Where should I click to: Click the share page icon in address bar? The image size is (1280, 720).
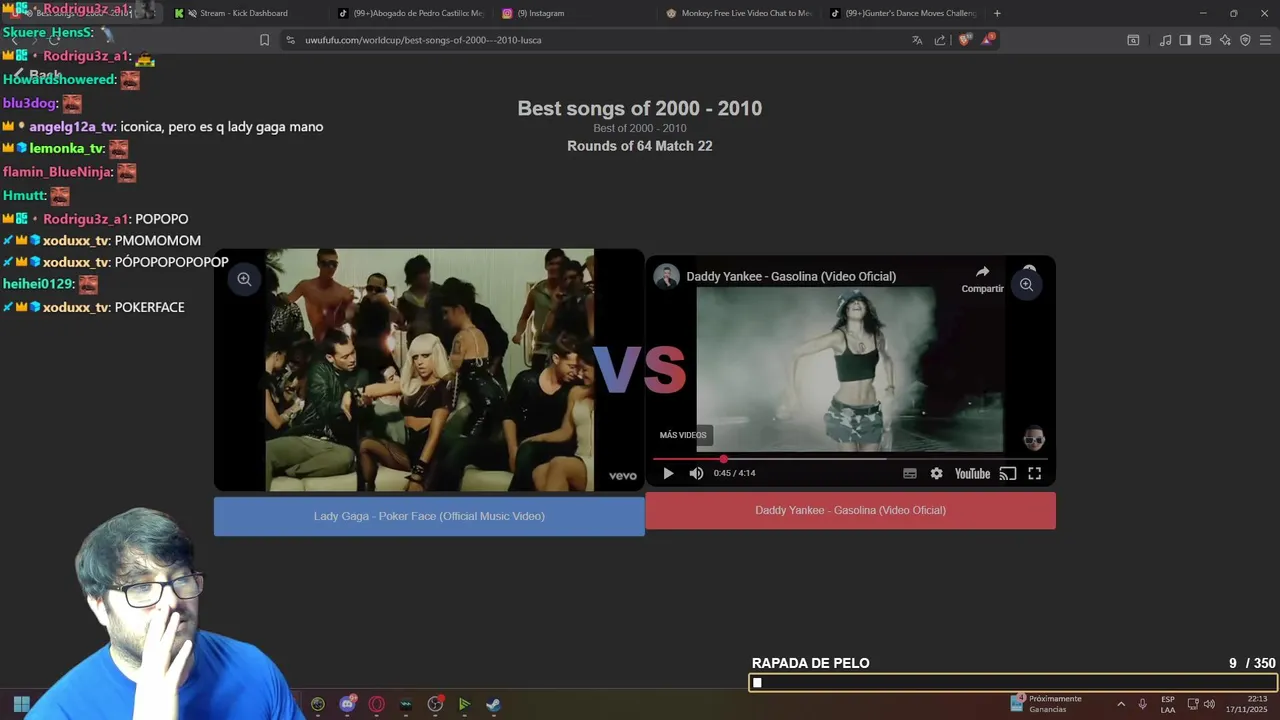940,40
